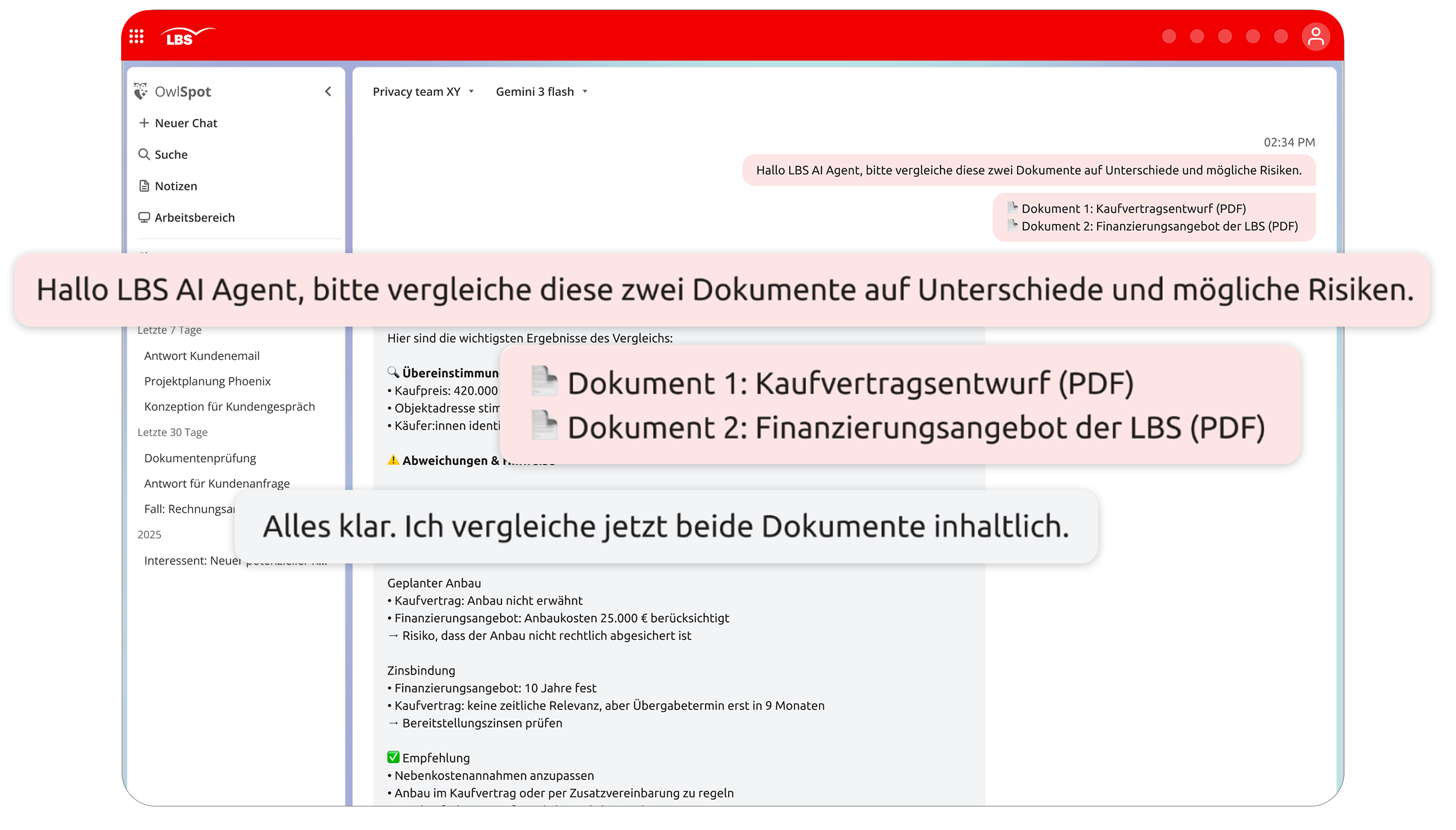The width and height of the screenshot is (1456, 830).
Task: Click the 2025 section label
Action: 149,535
